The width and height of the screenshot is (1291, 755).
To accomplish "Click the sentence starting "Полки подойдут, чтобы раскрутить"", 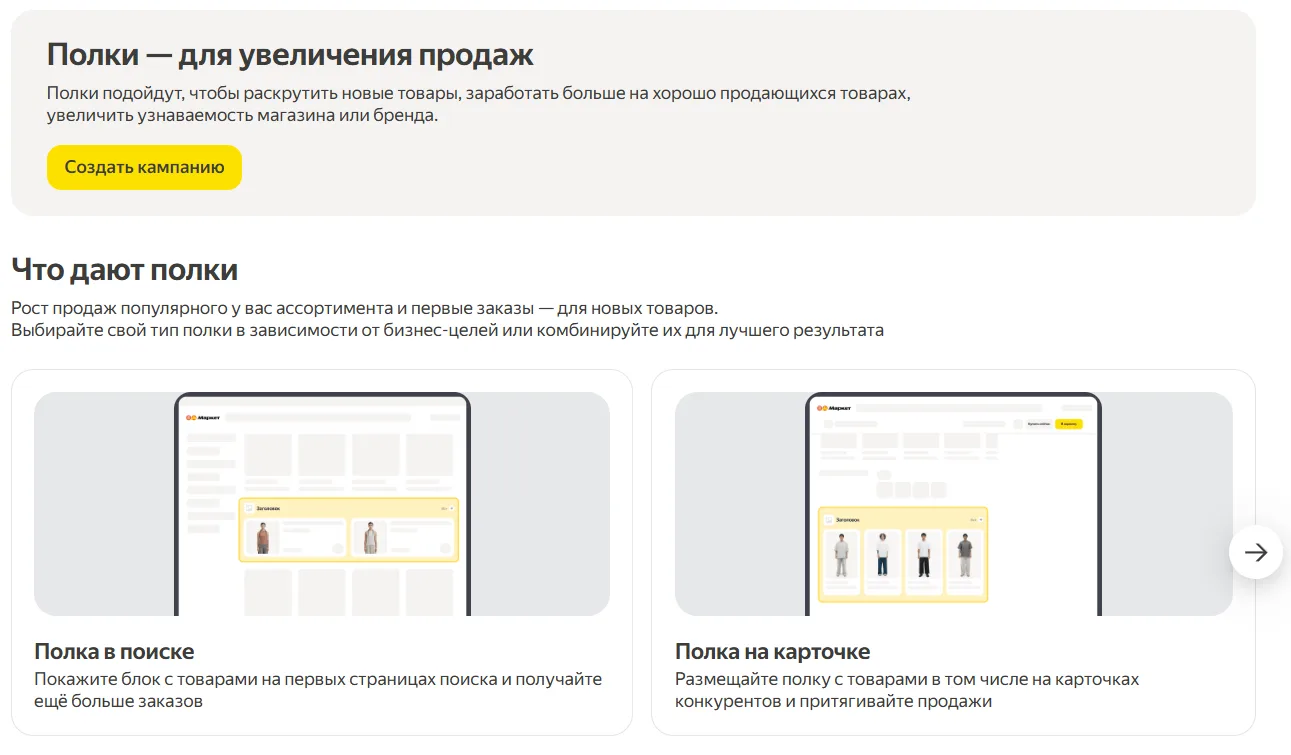I will coord(479,104).
